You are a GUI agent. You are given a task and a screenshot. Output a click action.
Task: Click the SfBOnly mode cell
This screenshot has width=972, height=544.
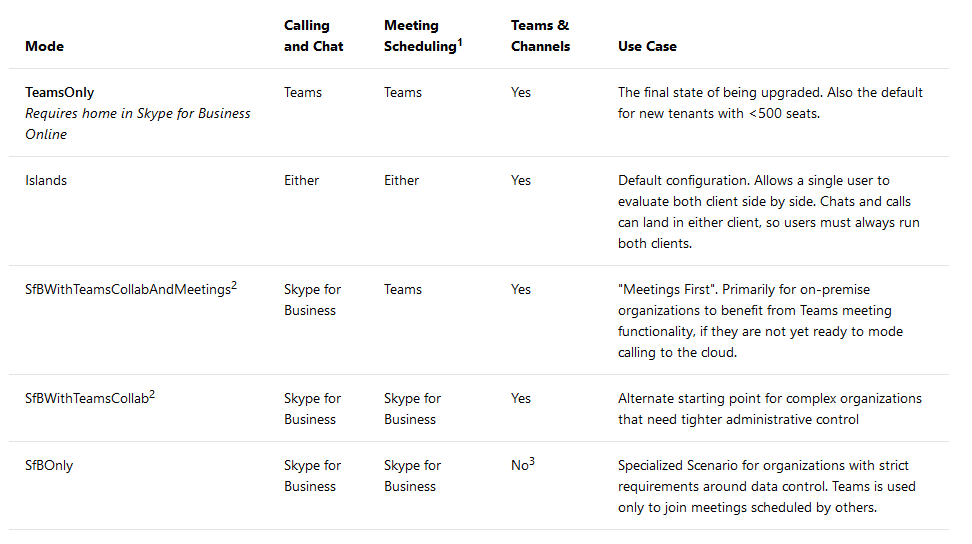pos(49,465)
